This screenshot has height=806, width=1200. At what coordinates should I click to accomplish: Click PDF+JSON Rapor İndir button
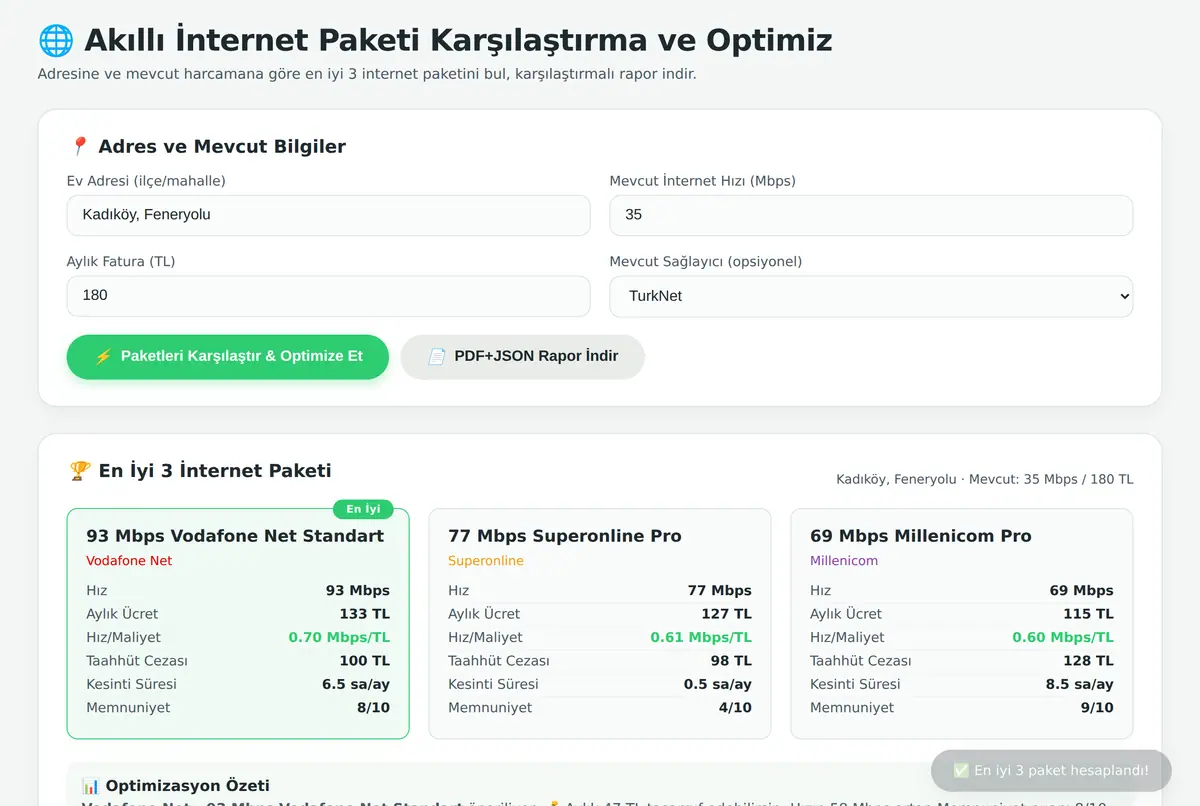[523, 357]
